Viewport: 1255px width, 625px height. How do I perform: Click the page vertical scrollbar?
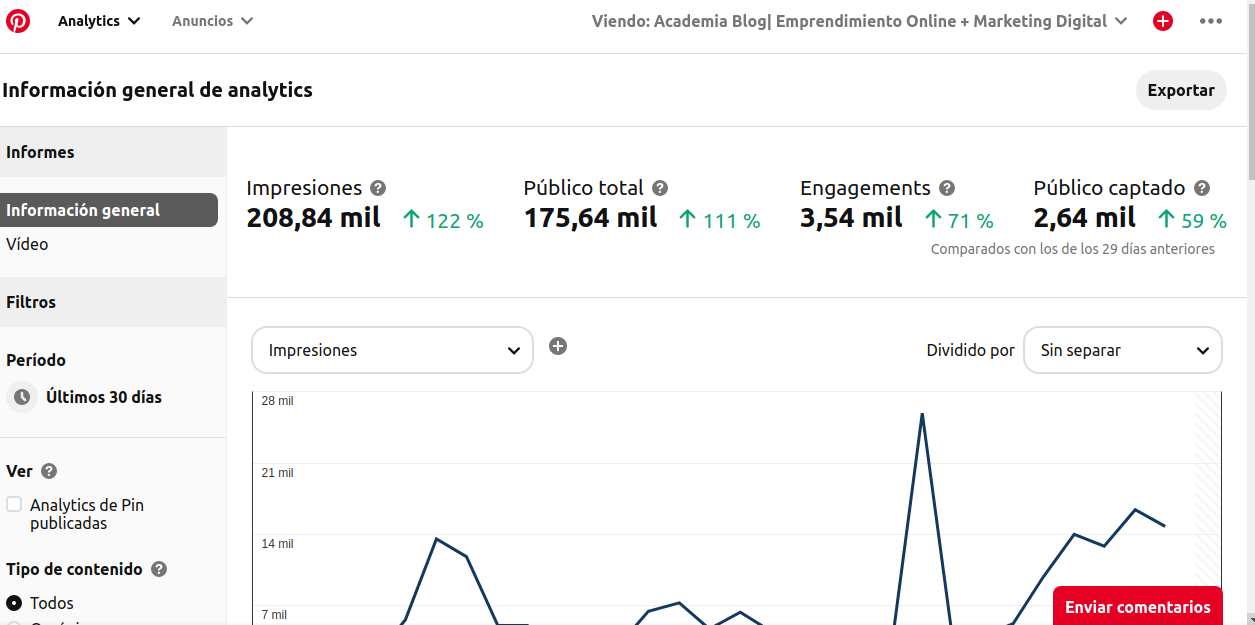1250,90
